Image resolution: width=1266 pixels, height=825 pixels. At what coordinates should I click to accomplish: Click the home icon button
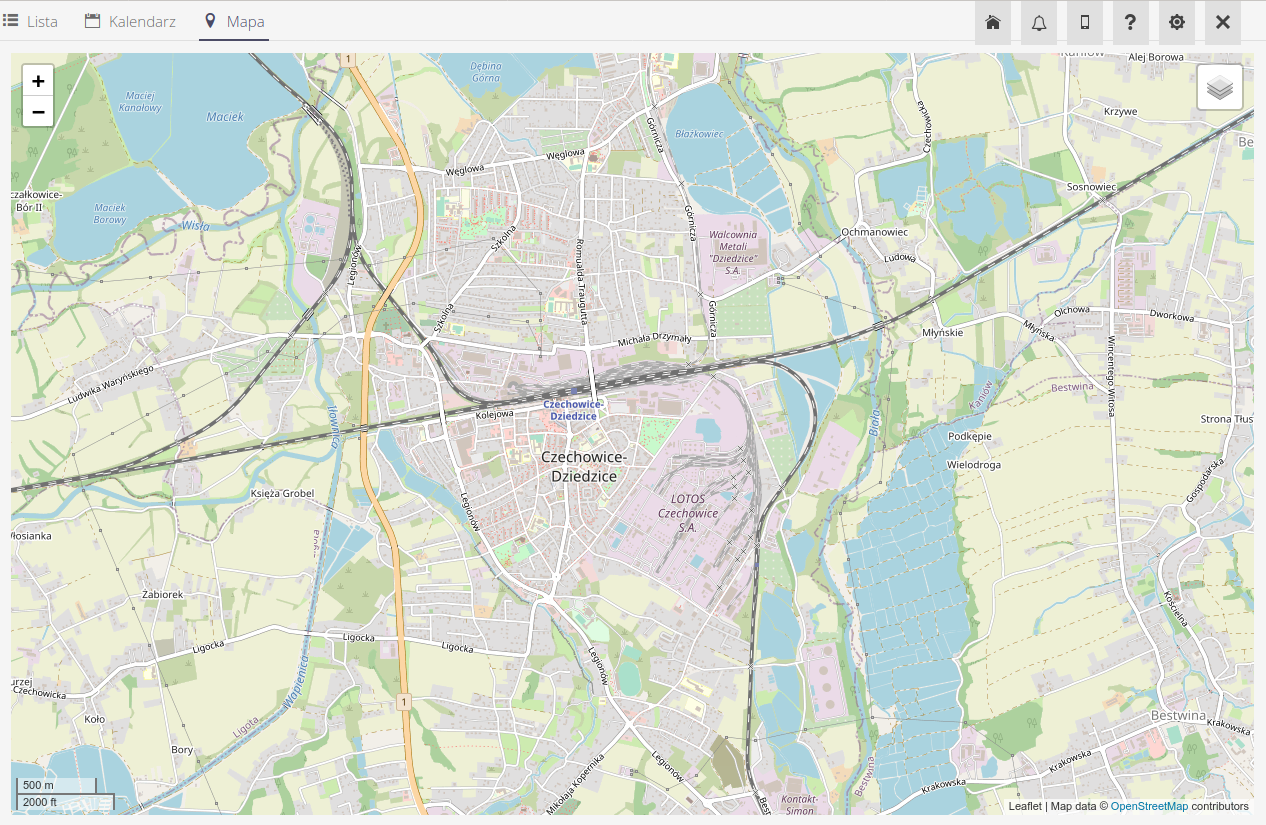993,23
